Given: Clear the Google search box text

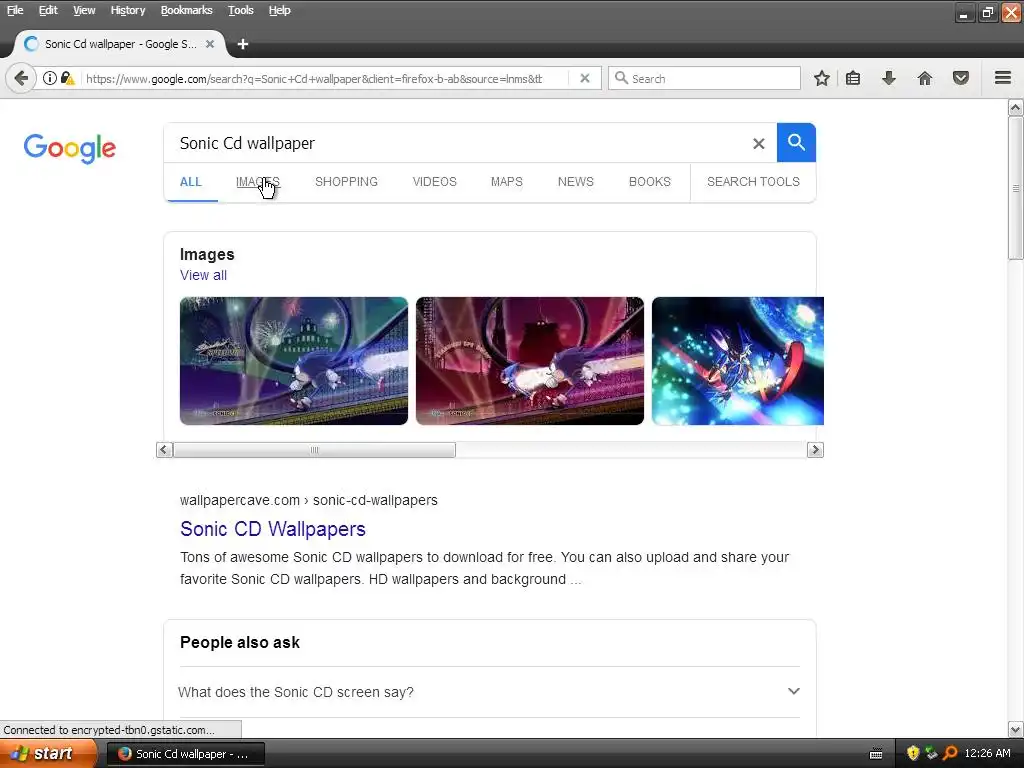Looking at the screenshot, I should [x=758, y=143].
